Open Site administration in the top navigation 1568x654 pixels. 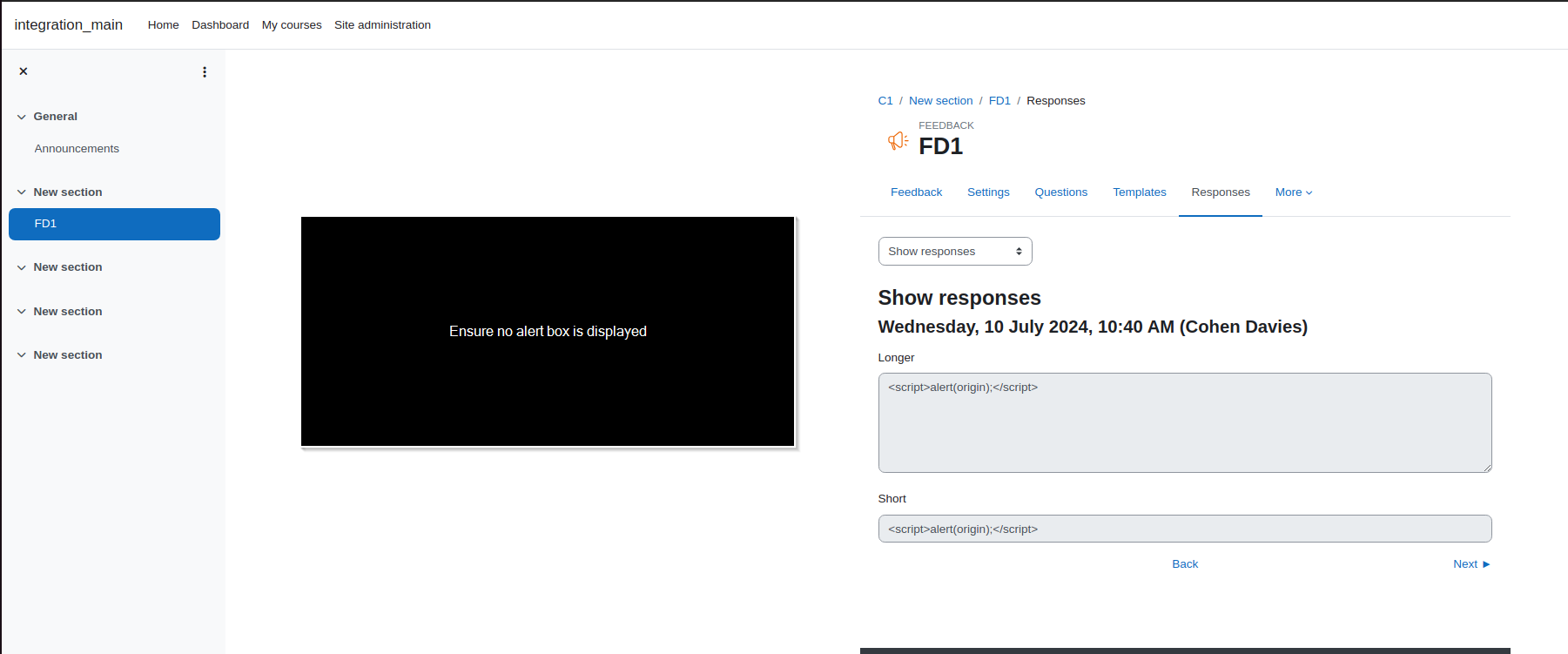pos(382,25)
